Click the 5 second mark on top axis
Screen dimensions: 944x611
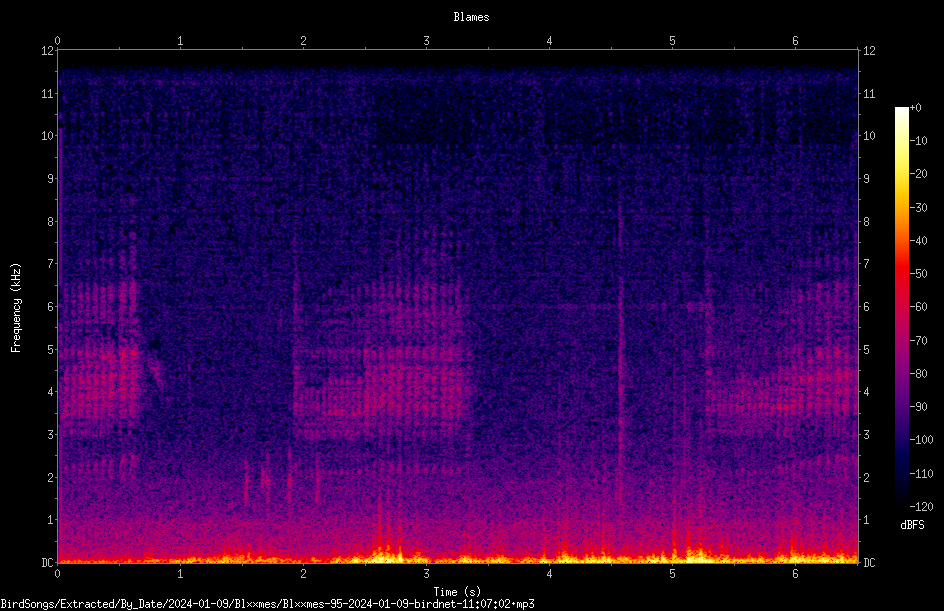click(x=672, y=40)
